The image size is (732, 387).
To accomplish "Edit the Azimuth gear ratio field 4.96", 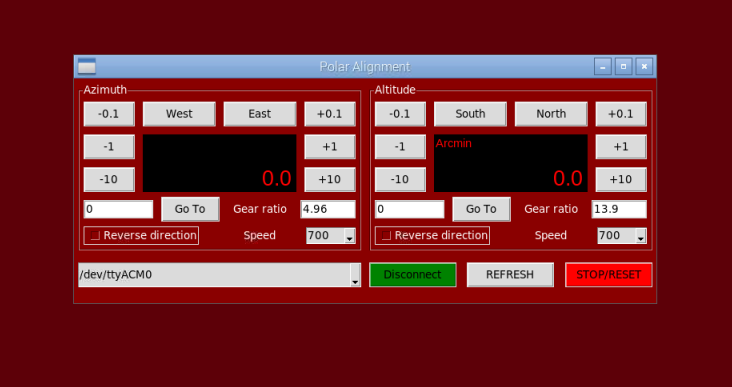I will click(x=328, y=209).
